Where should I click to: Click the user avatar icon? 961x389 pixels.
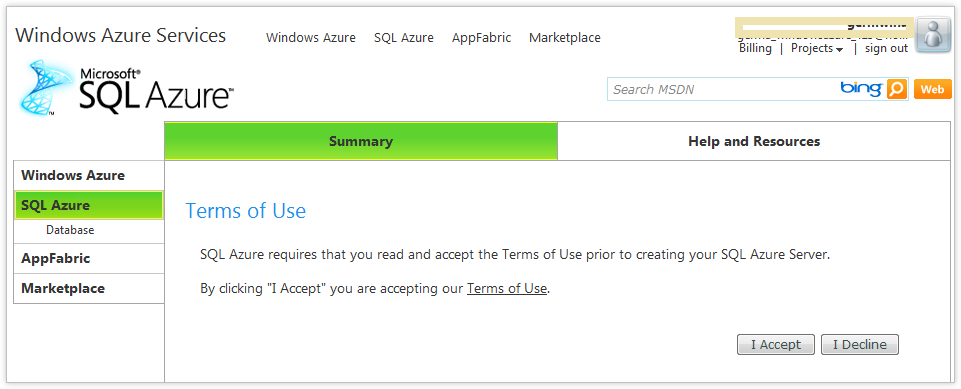tap(933, 35)
